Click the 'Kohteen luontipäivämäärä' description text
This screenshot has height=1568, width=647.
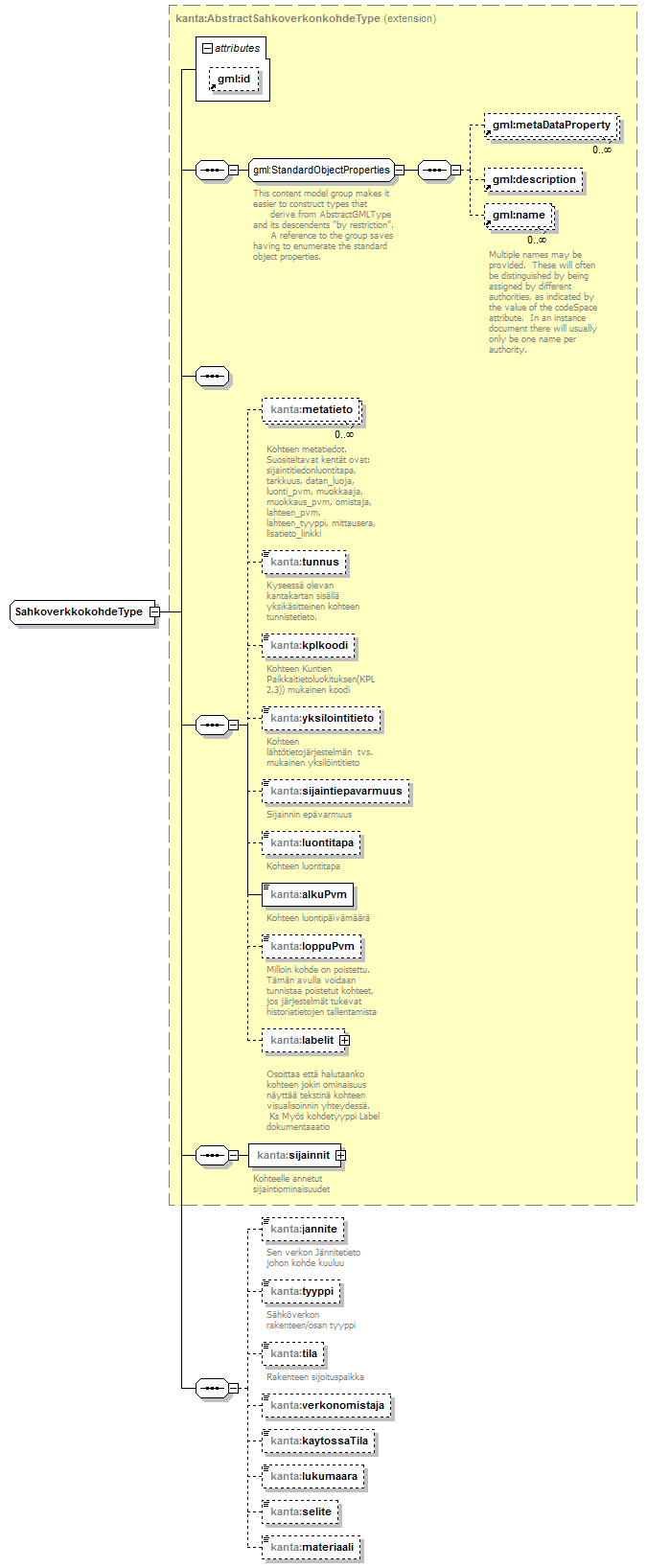318,918
